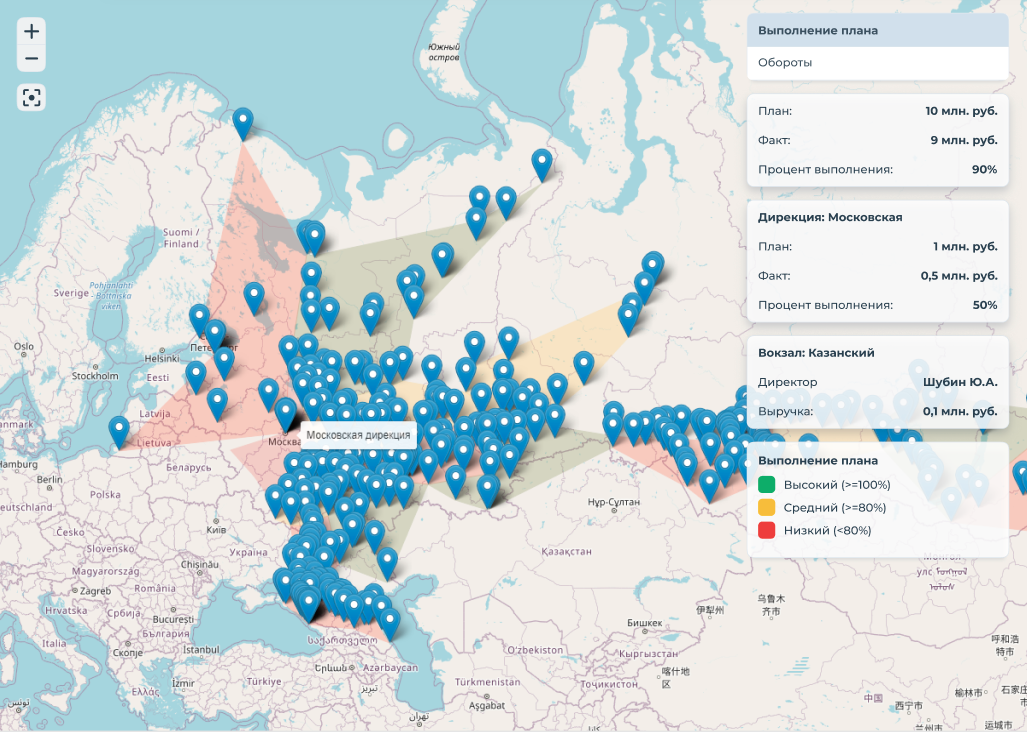This screenshot has height=732, width=1027.
Task: Click the marker on the Baltic coast beside Lietuva
Action: [119, 433]
